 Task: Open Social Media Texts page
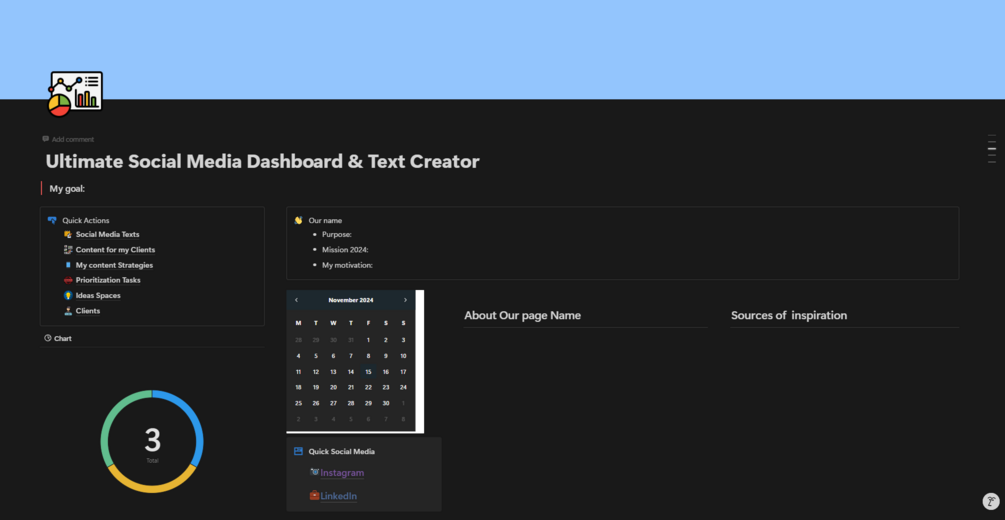[x=108, y=235]
